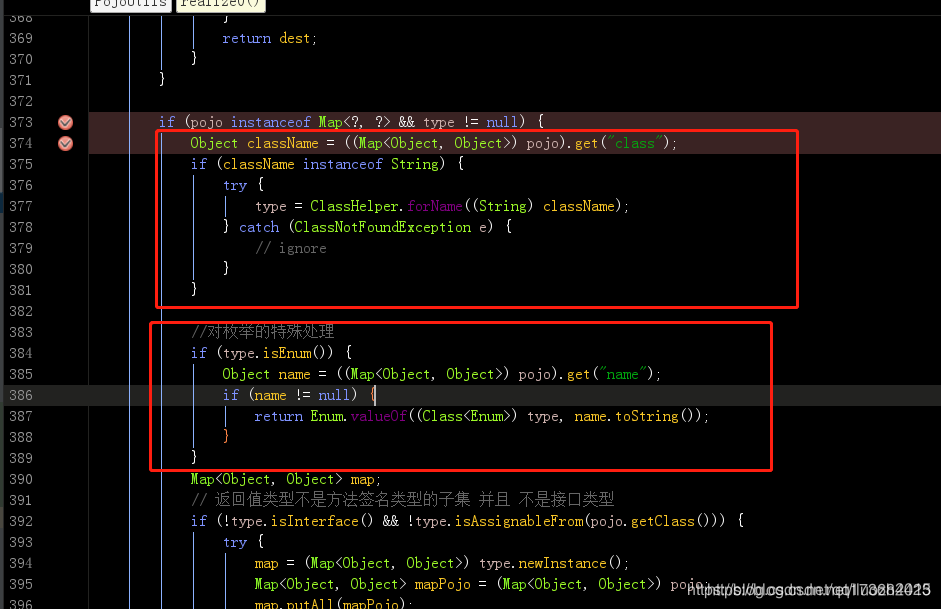Toggle the breakpoint on line 373
The height and width of the screenshot is (609, 941).
pyautogui.click(x=65, y=122)
